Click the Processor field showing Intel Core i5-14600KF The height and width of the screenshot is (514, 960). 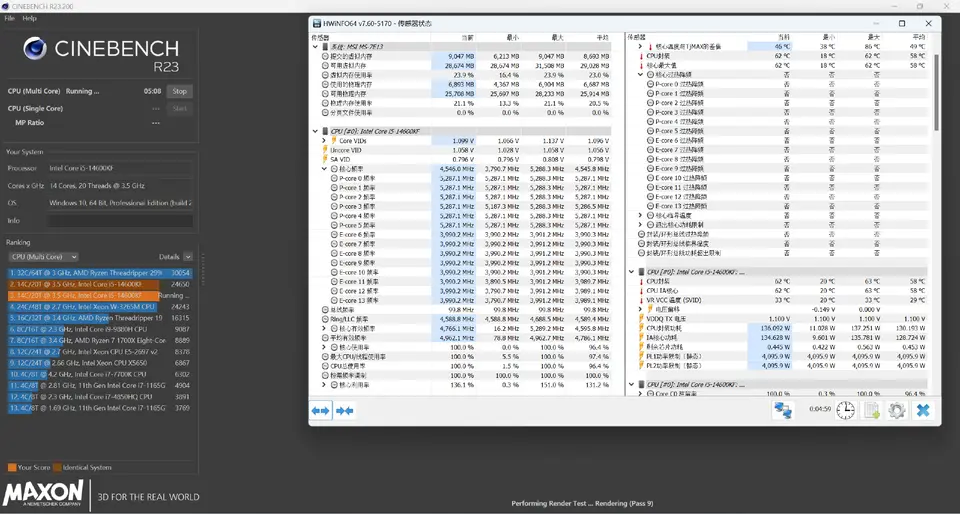tap(120, 168)
